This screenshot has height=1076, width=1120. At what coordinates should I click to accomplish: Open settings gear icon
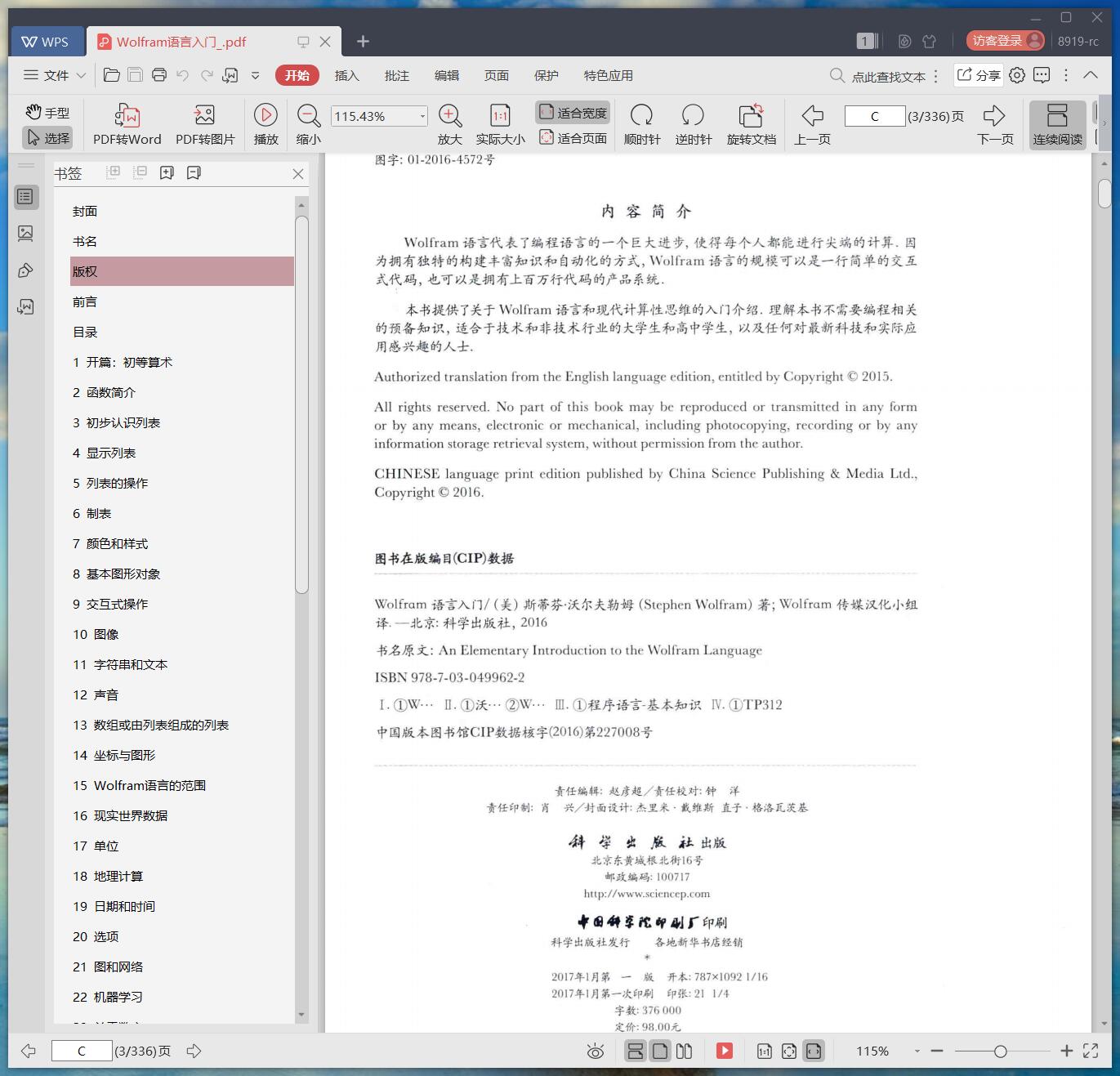pos(1017,75)
